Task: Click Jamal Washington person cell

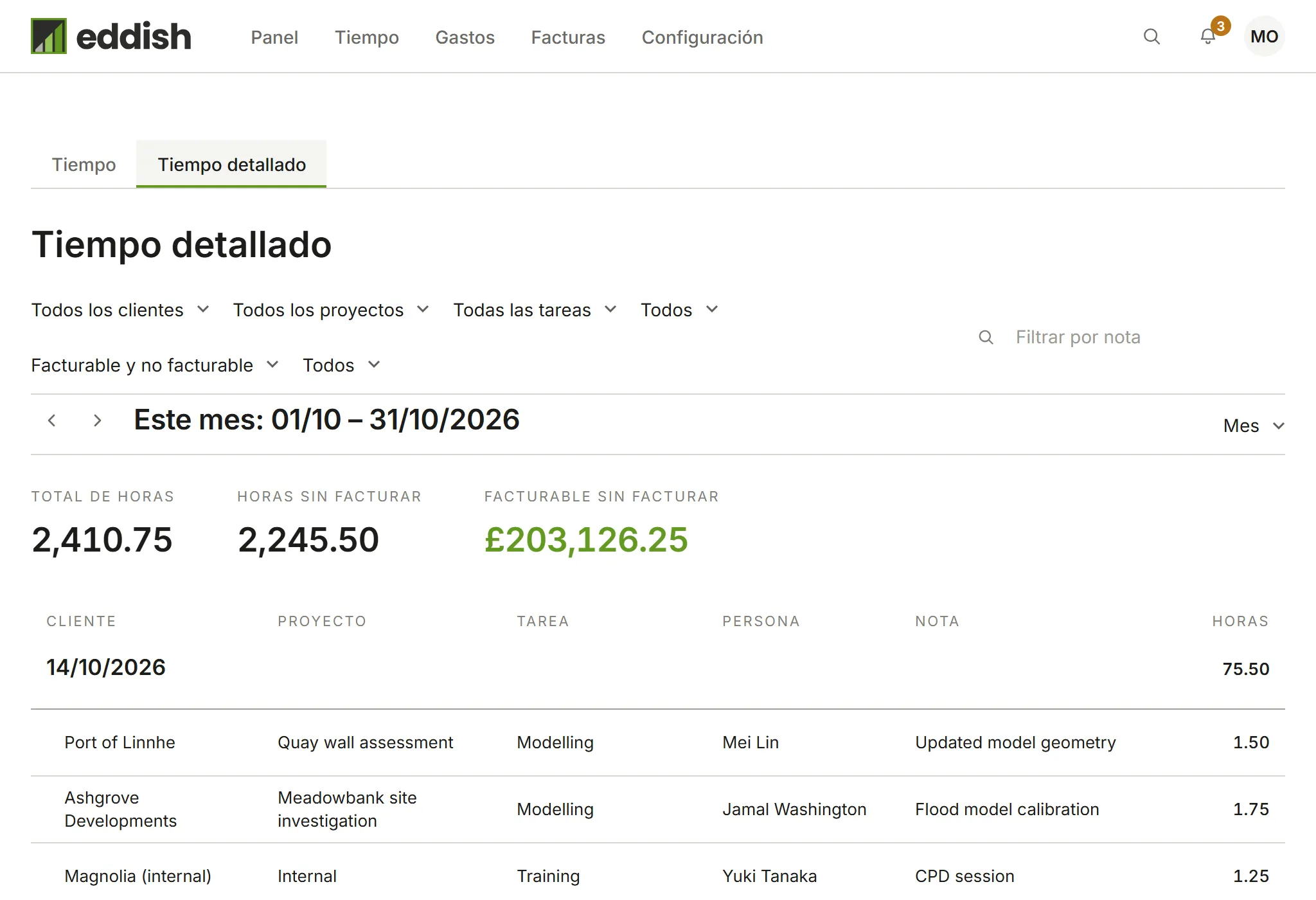Action: [x=794, y=809]
